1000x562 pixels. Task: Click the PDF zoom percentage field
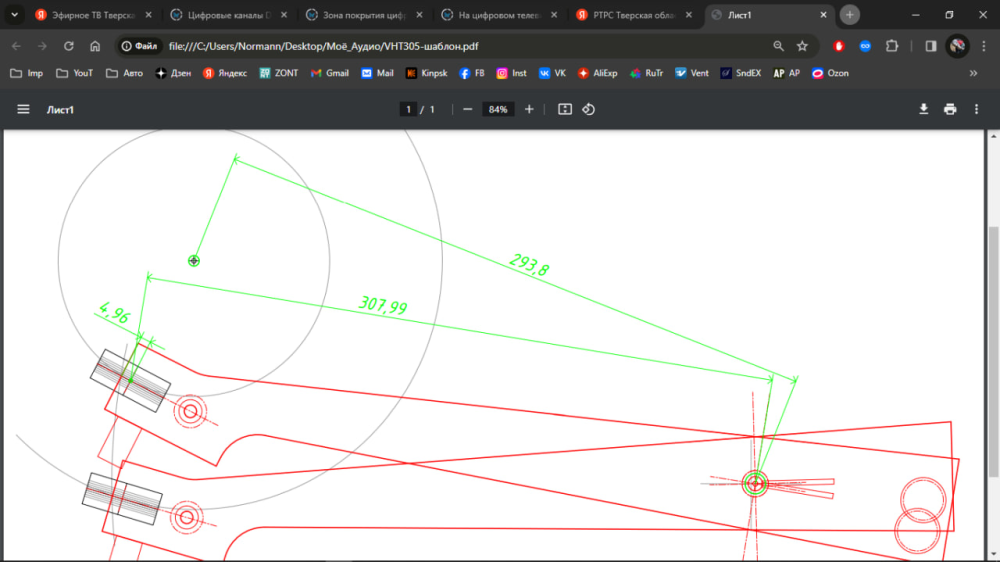497,109
